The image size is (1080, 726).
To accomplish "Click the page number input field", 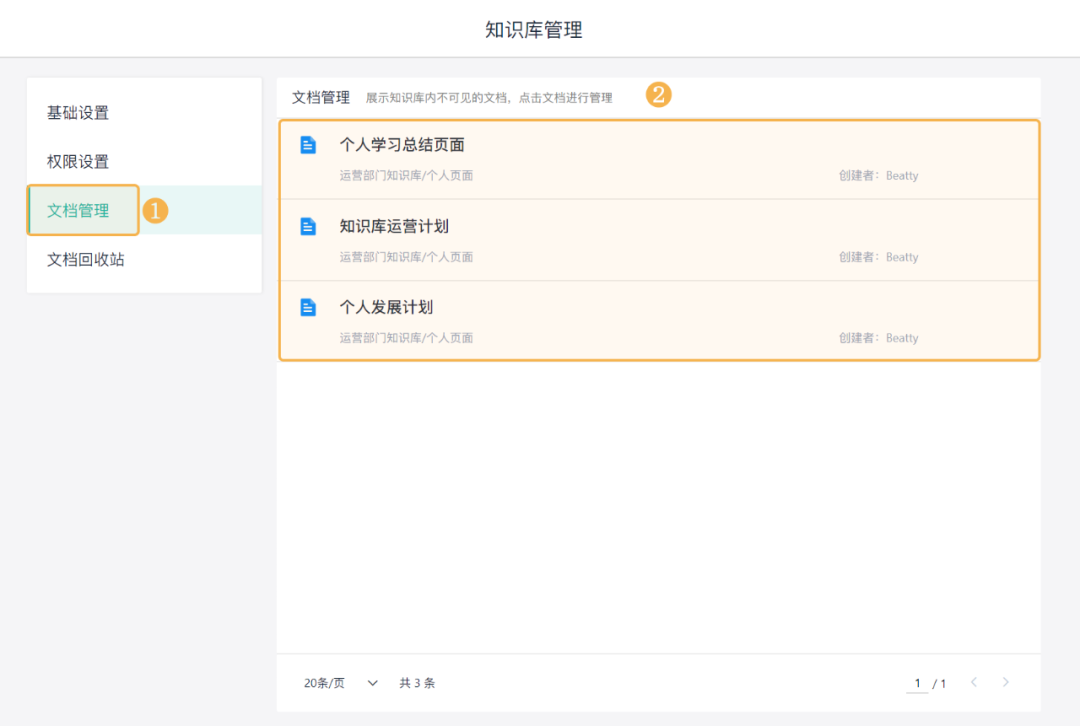I will (x=917, y=682).
